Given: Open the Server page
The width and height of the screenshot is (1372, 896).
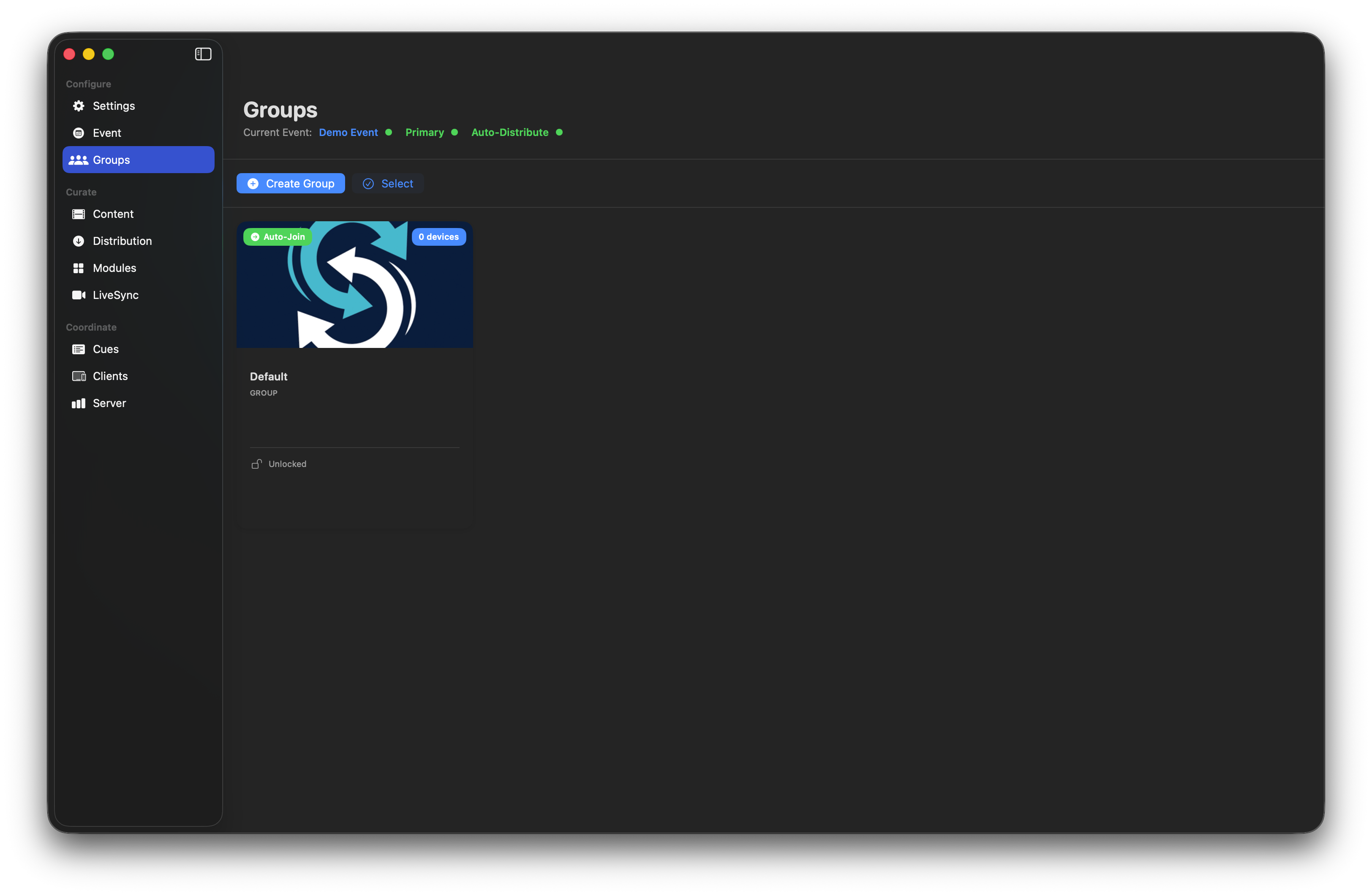Looking at the screenshot, I should coord(139,403).
